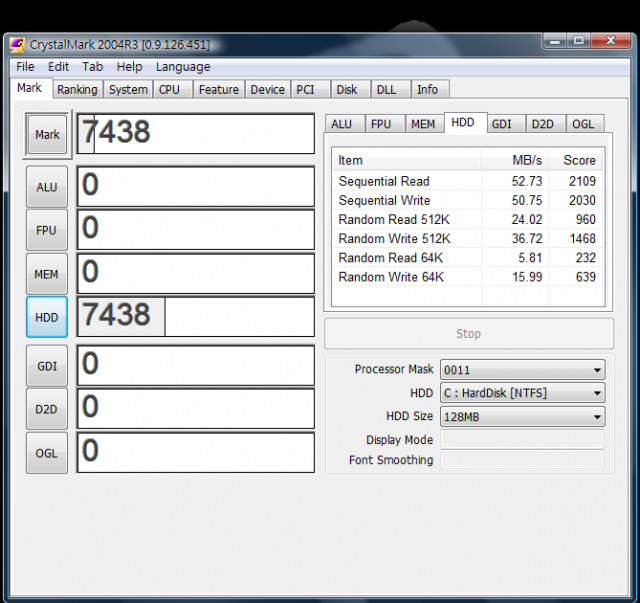Switch to the PCI tab
Viewport: 640px width, 603px height.
310,89
